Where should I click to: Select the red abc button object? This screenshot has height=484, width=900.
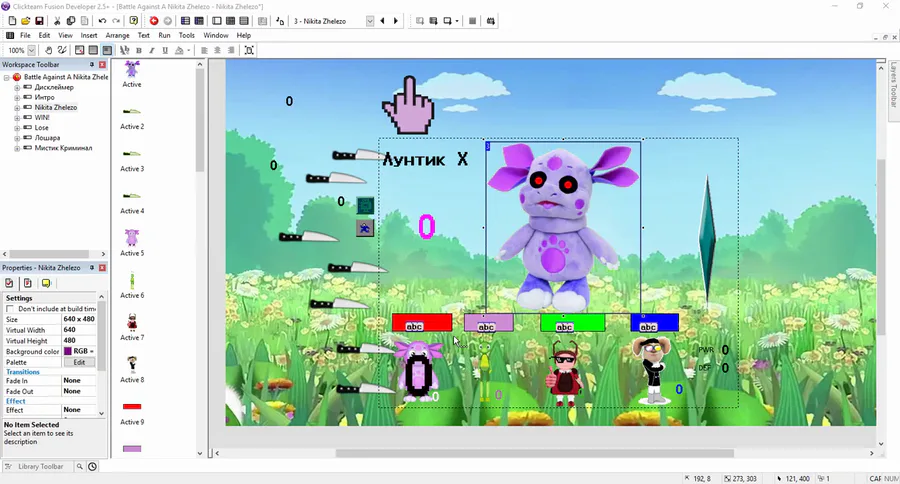[x=422, y=323]
